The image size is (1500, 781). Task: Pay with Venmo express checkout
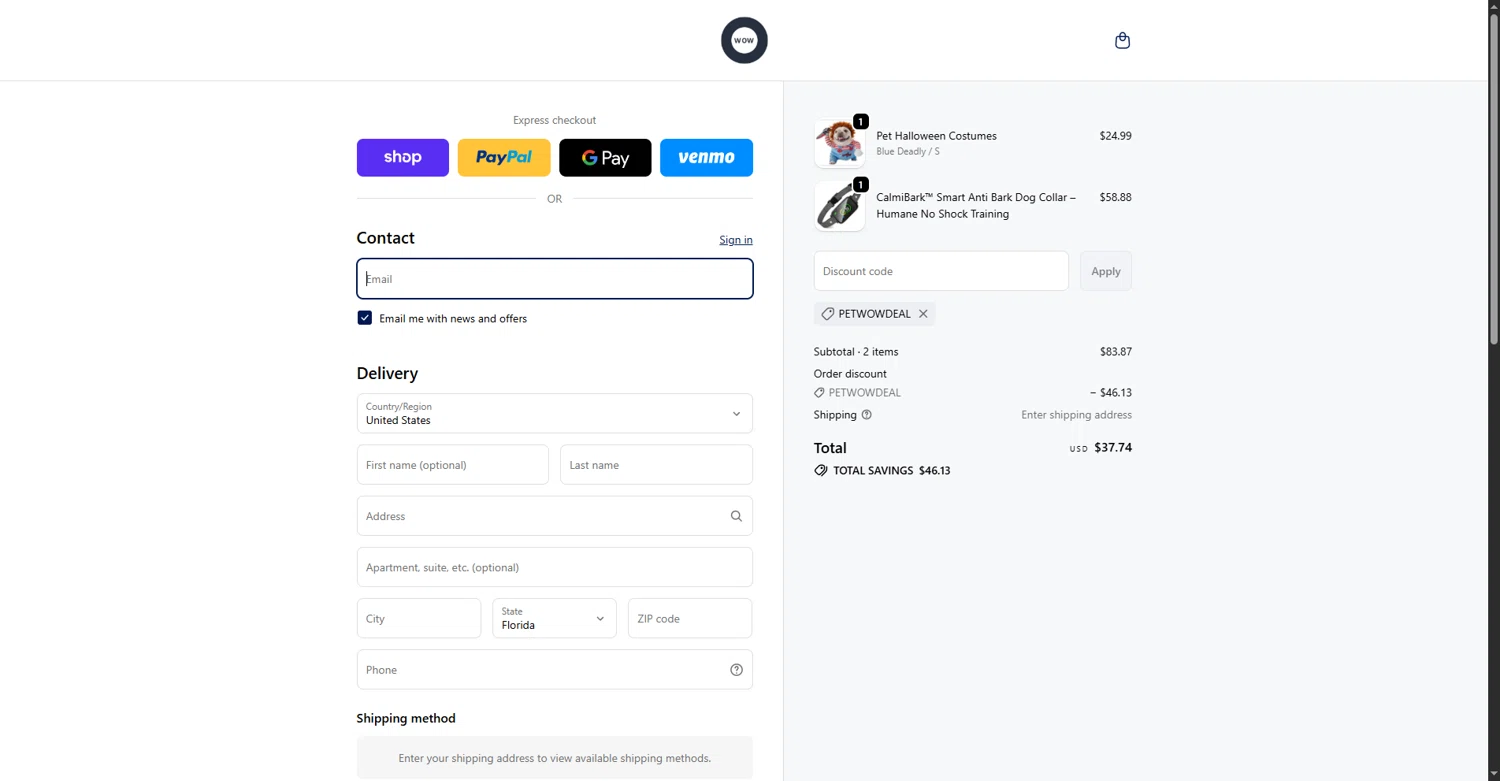click(x=706, y=158)
